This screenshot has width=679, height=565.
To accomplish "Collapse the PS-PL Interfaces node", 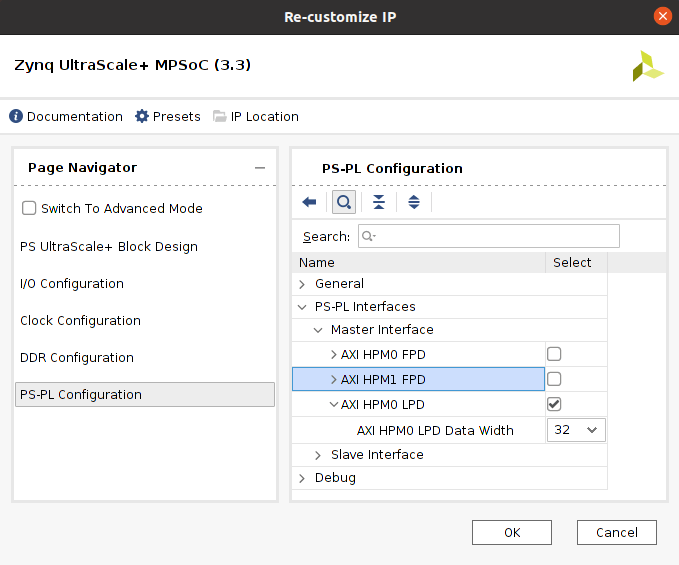I will pyautogui.click(x=302, y=307).
